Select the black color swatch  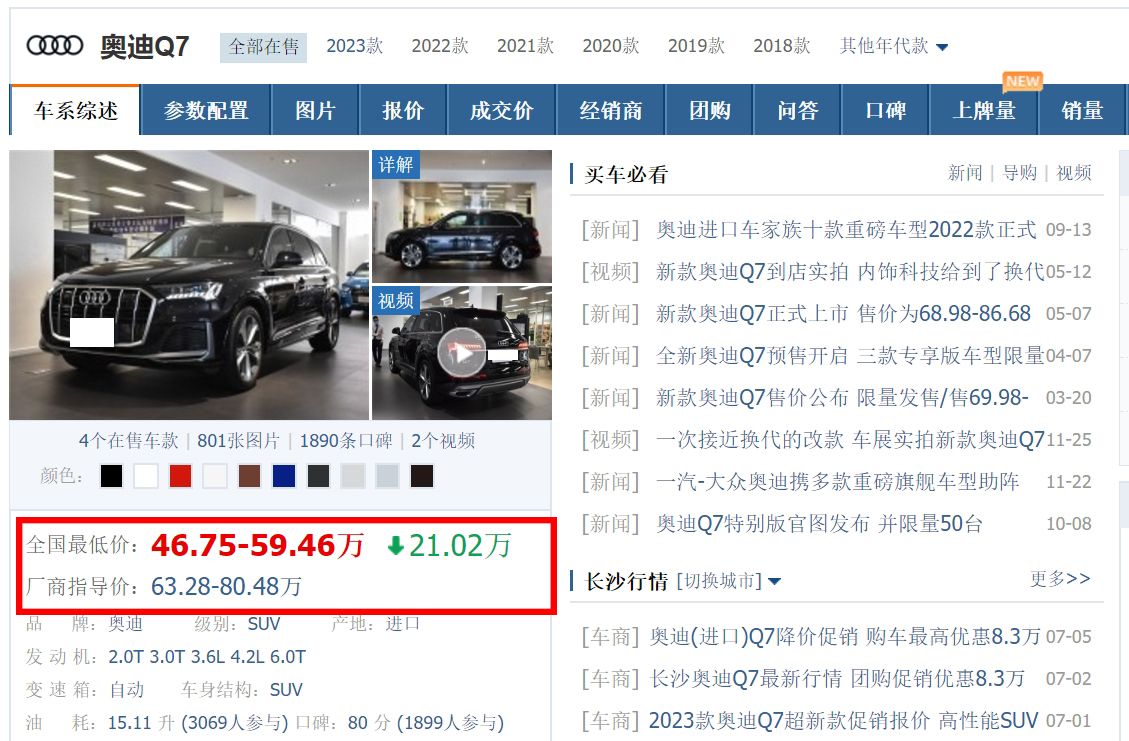pos(112,476)
